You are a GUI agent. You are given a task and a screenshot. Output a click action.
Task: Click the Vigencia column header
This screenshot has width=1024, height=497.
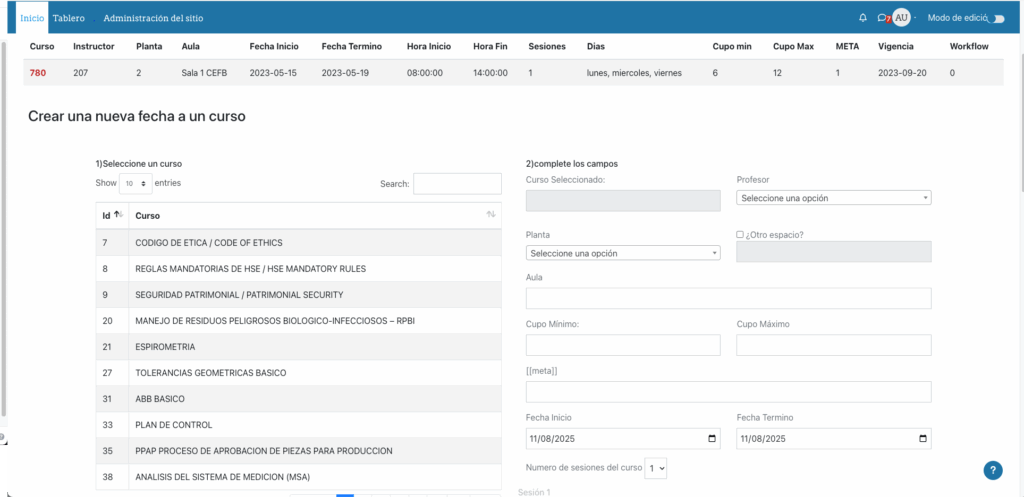pos(896,46)
